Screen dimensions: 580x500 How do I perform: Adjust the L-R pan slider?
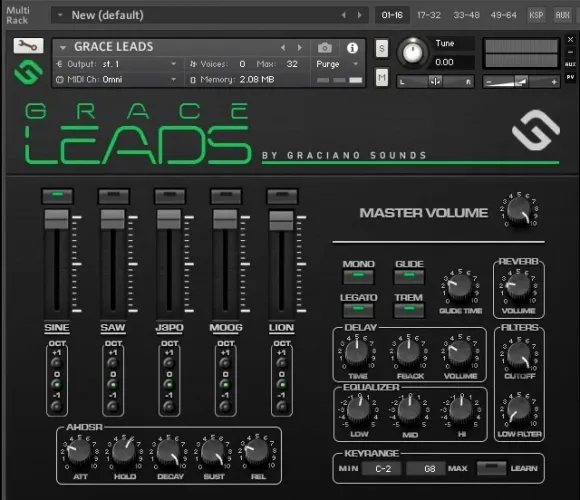click(435, 82)
